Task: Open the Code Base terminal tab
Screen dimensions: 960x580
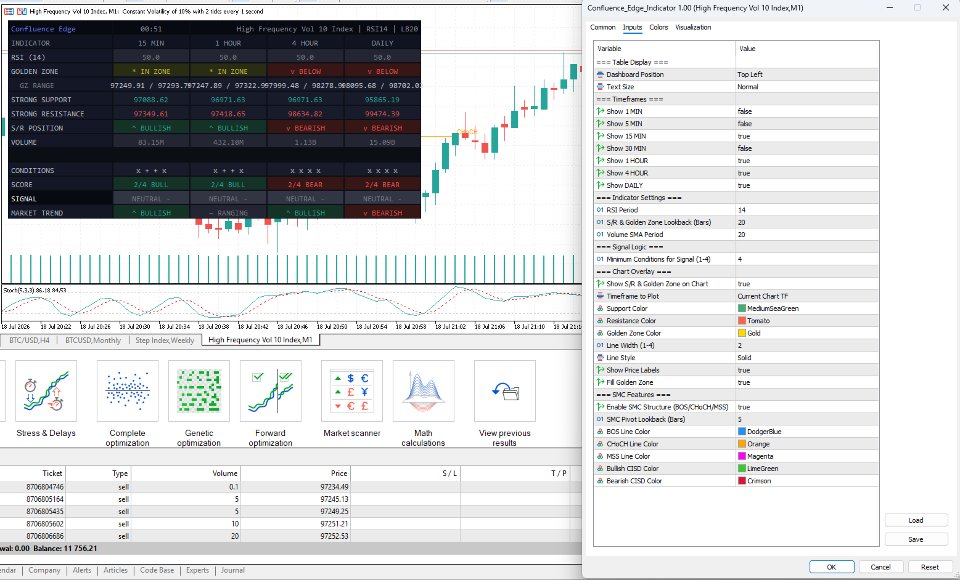Action: point(157,570)
